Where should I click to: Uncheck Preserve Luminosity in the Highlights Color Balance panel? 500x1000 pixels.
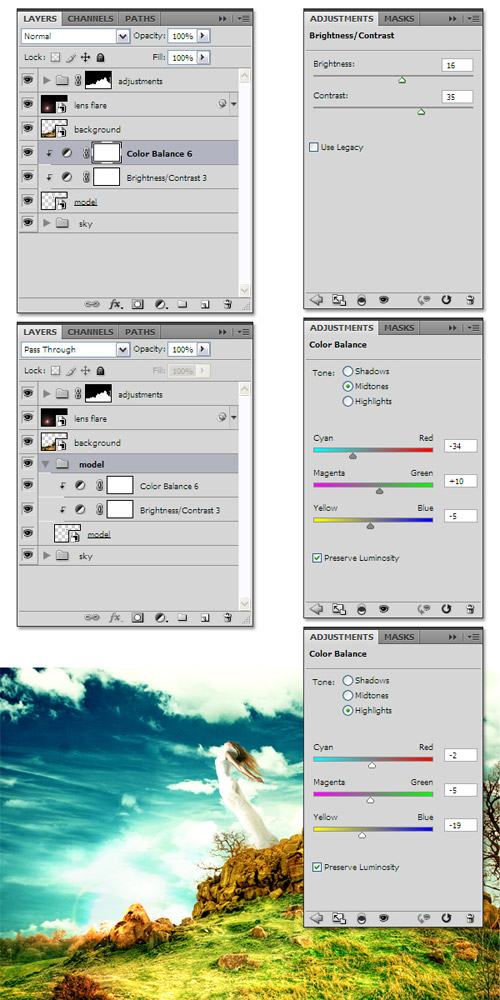coord(317,867)
